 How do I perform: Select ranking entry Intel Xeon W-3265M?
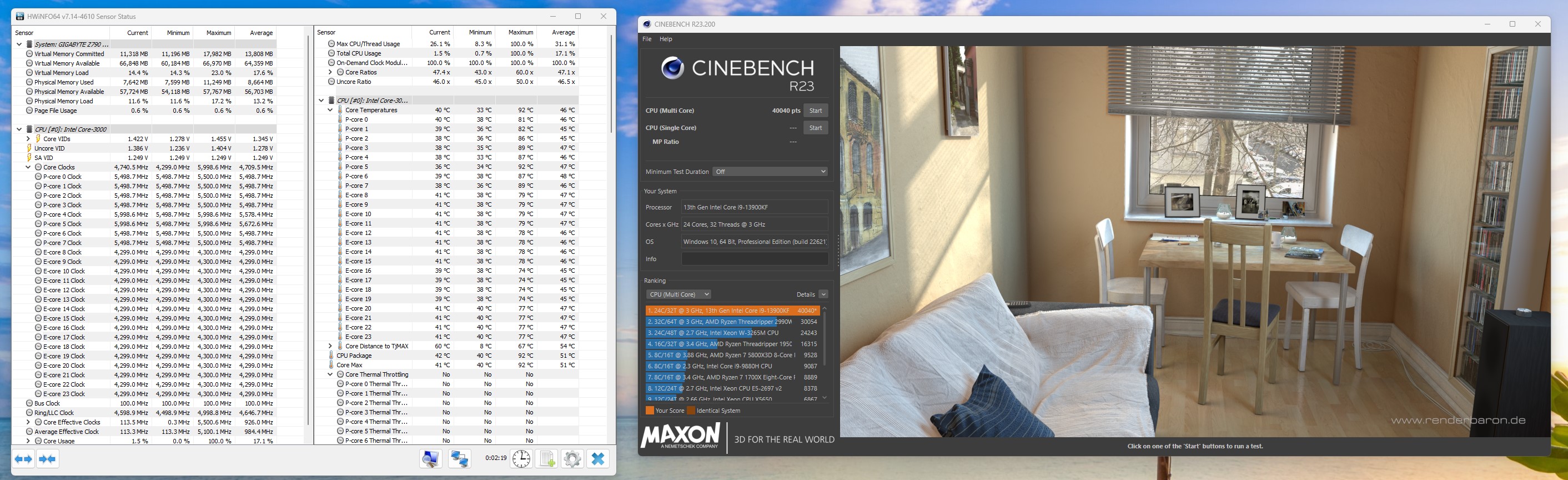pos(732,333)
